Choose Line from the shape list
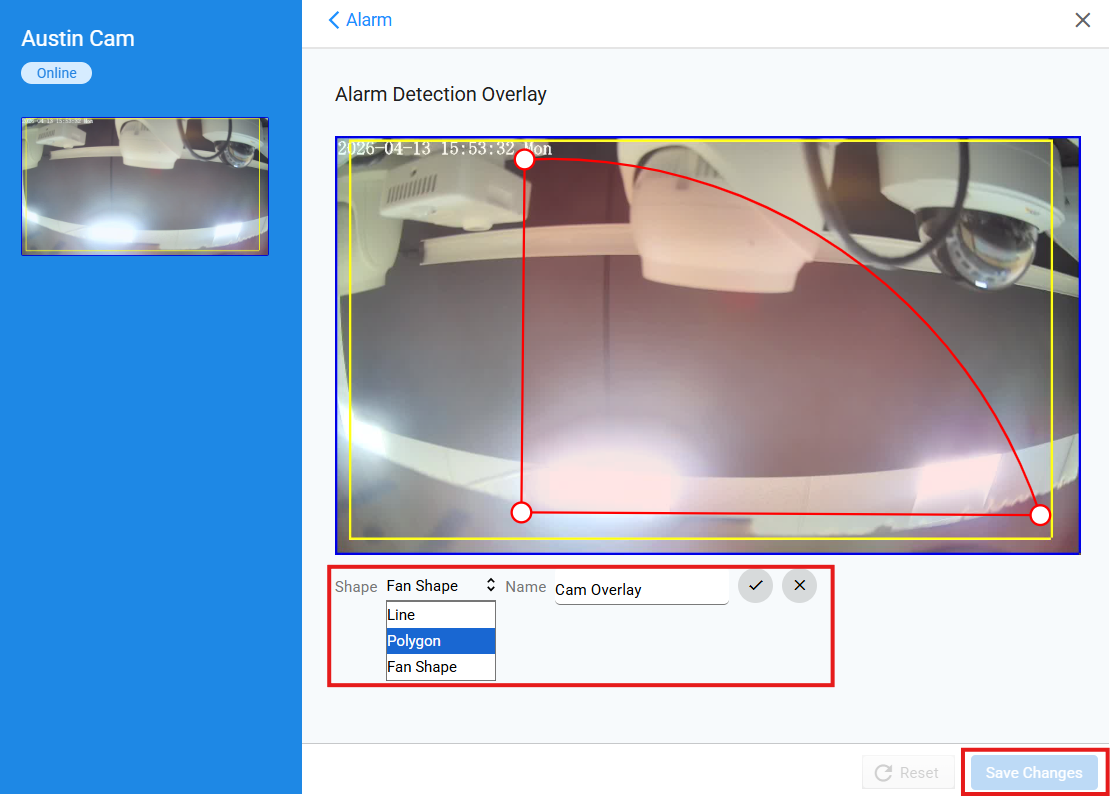The image size is (1110, 797). tap(440, 615)
